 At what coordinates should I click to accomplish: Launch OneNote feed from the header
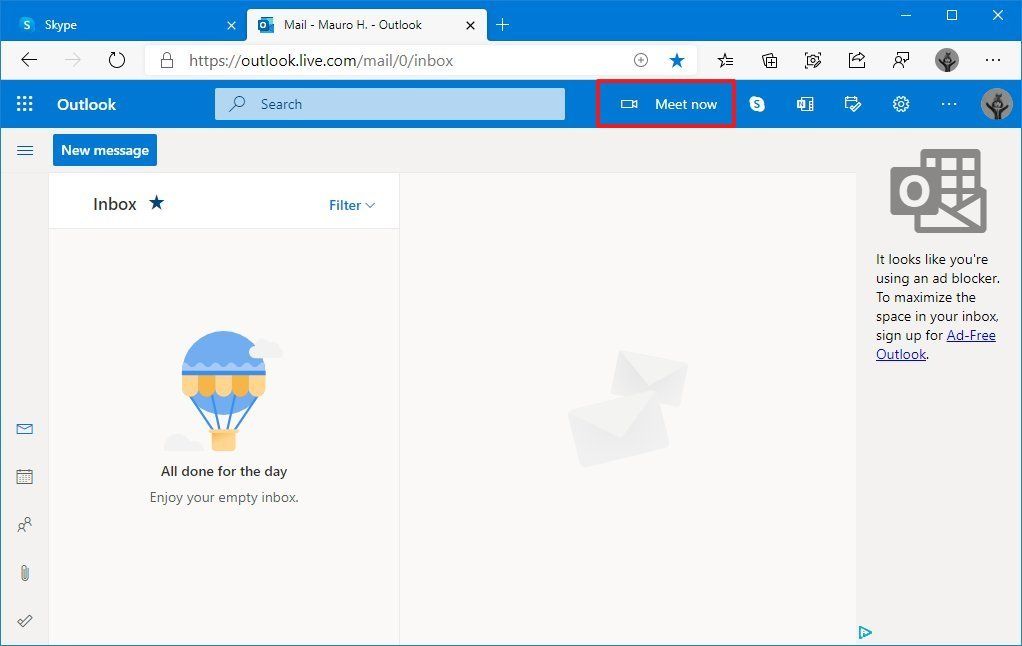pos(805,103)
